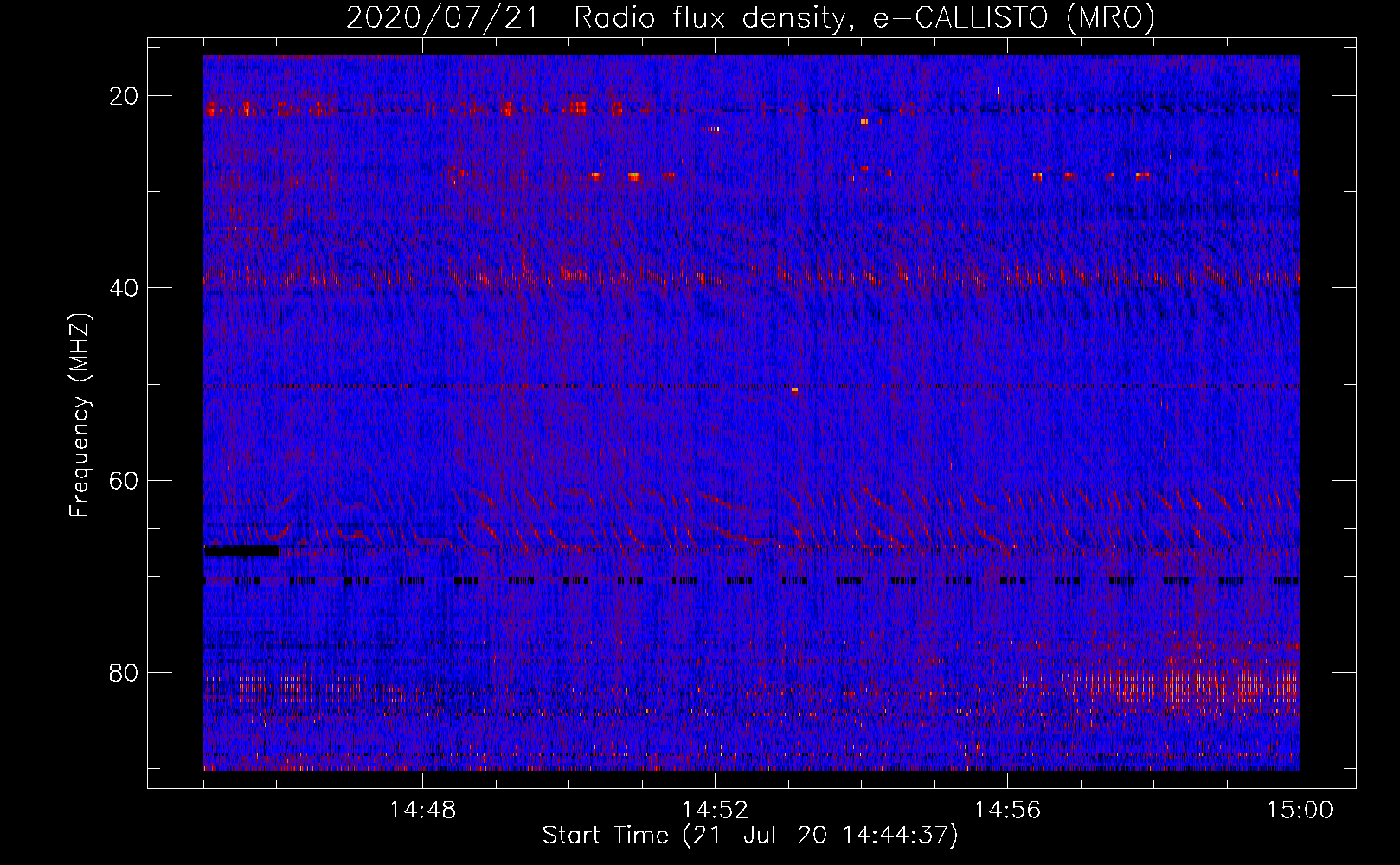Click the '60' frequency tick label
1400x865 pixels.
125,480
